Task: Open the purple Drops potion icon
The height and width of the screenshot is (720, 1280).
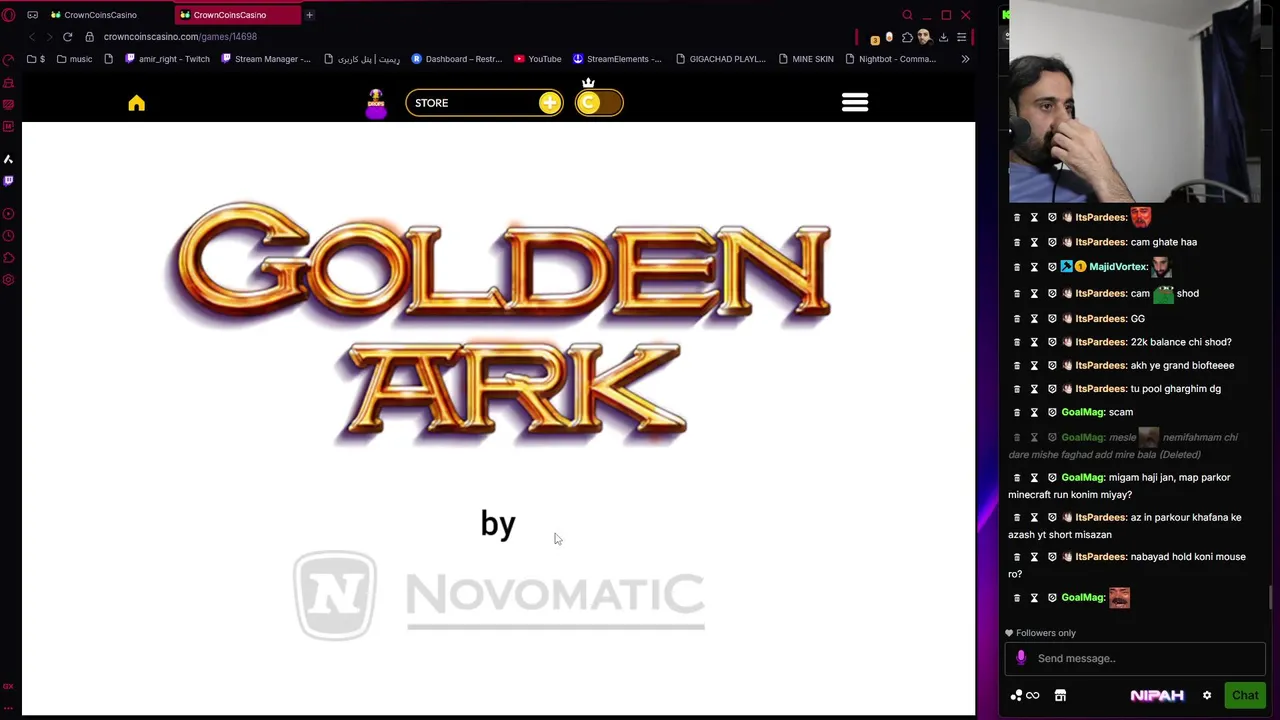Action: (376, 103)
